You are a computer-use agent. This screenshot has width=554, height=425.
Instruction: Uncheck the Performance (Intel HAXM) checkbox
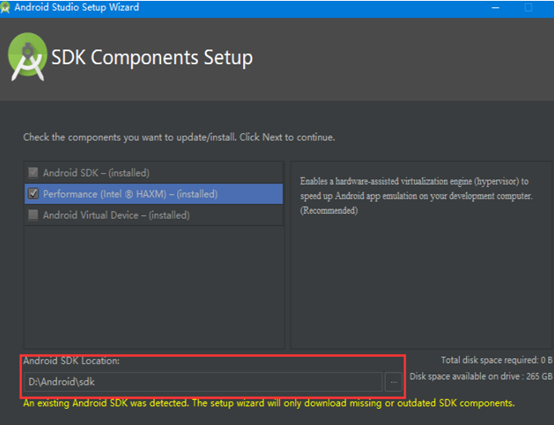tap(33, 194)
